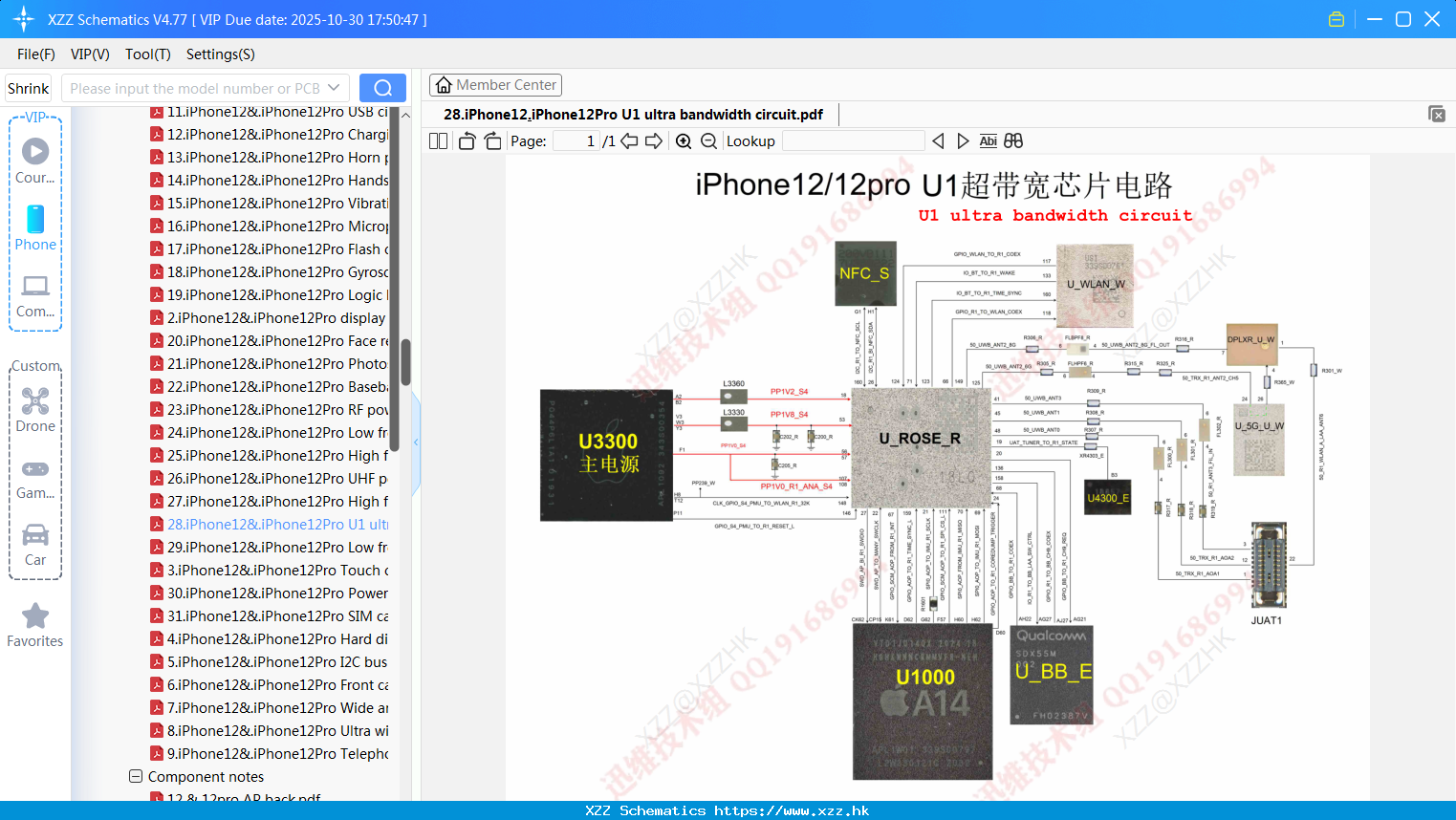Open 11.iPhone12&iPhone12Pro USB file
This screenshot has width=1456, height=820.
[x=270, y=112]
